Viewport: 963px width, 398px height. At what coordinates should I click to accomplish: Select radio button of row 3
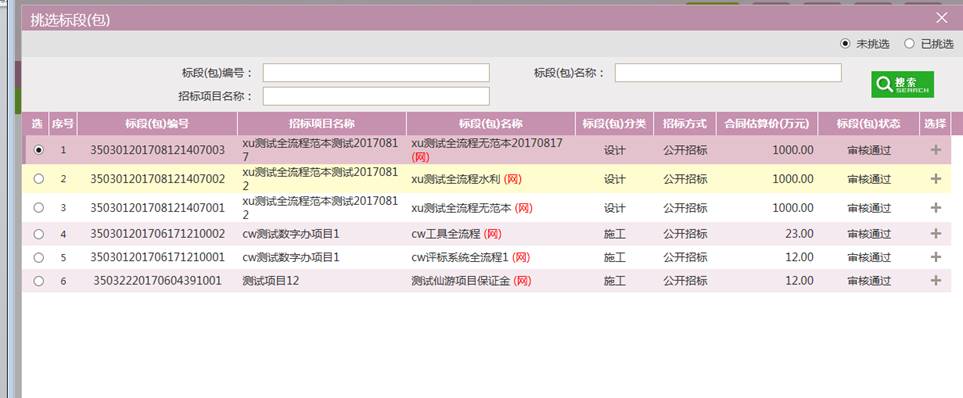click(x=39, y=208)
